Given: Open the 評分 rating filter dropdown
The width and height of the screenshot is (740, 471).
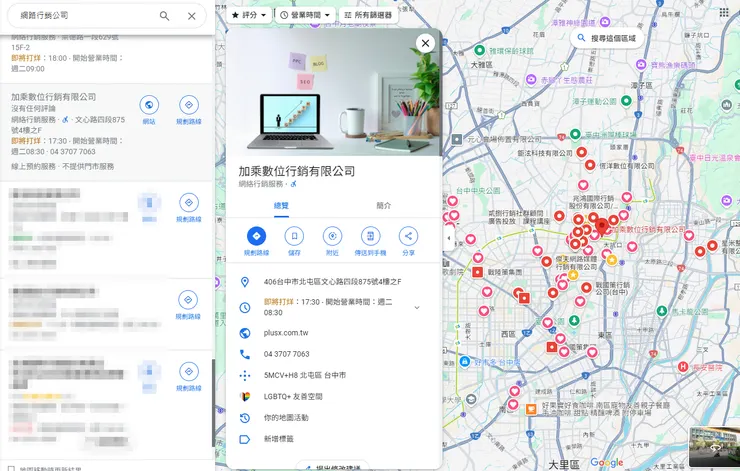Looking at the screenshot, I should point(249,15).
